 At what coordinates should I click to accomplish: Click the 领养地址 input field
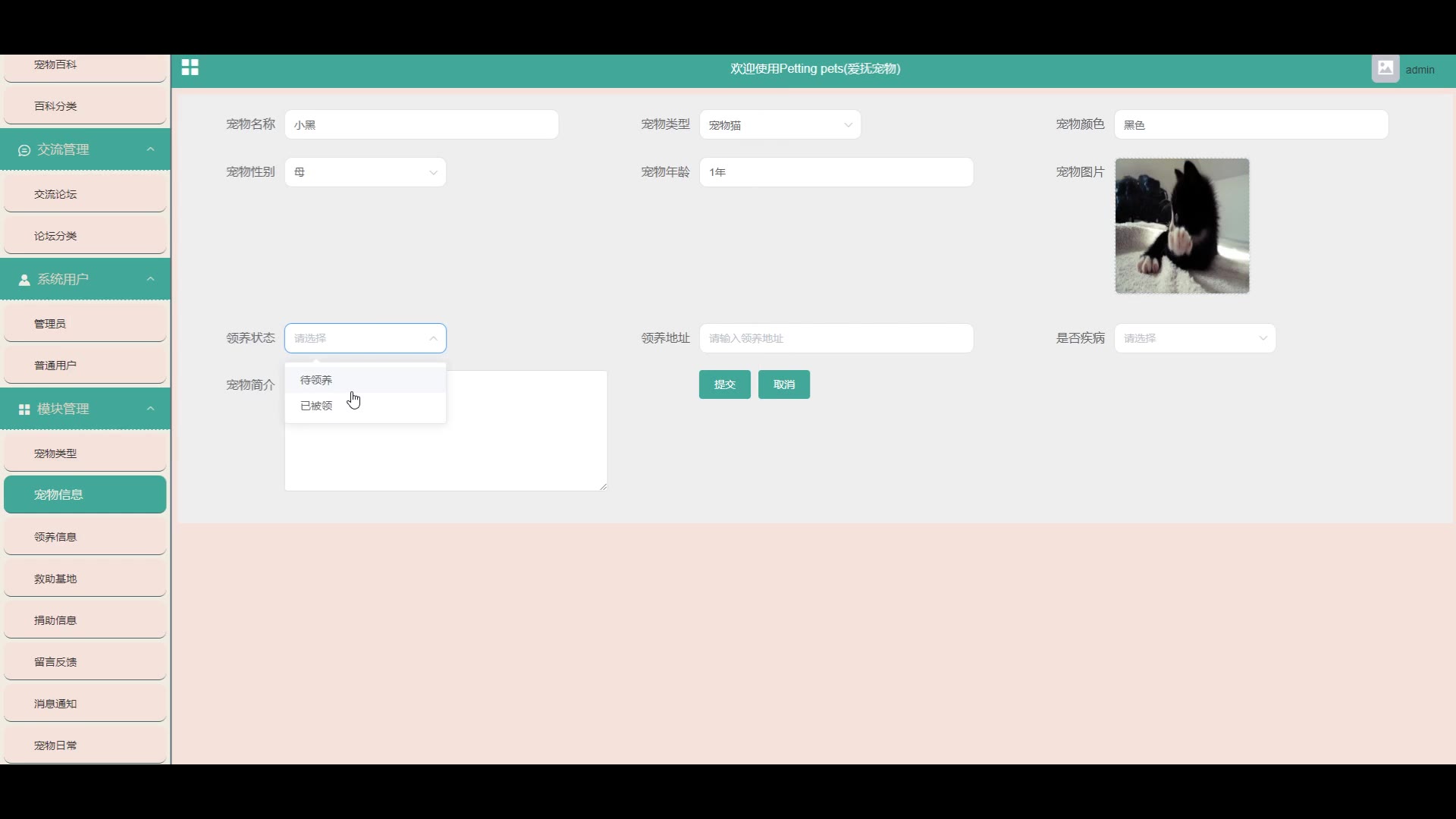(x=836, y=338)
